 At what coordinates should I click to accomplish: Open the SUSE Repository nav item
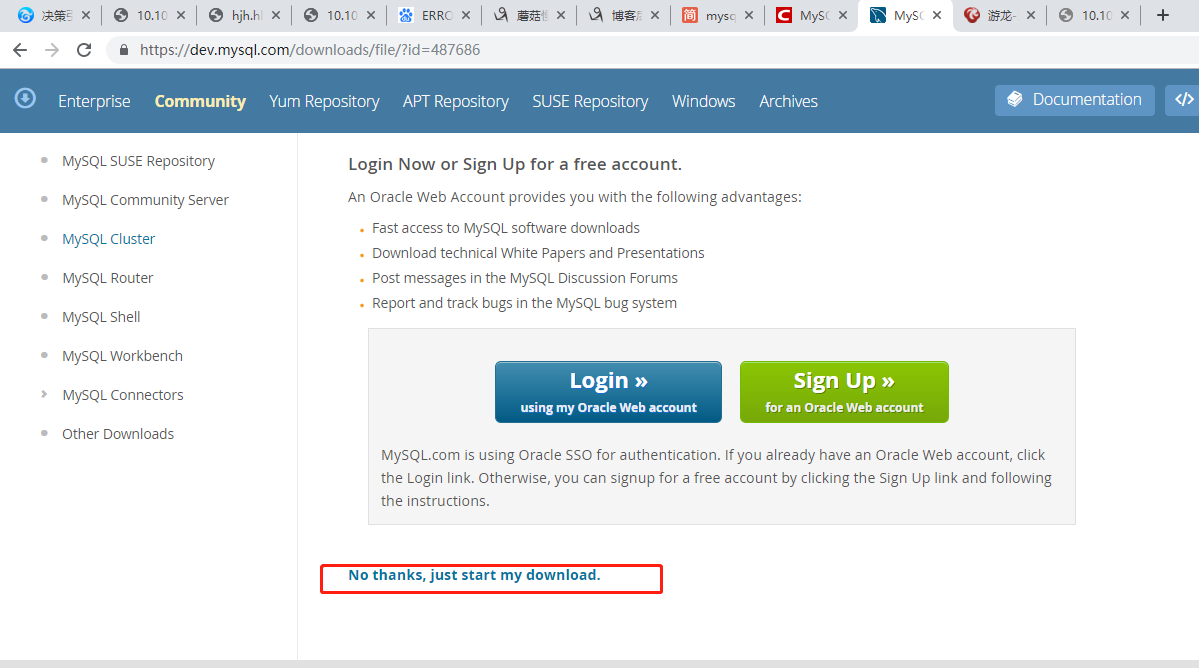click(590, 101)
